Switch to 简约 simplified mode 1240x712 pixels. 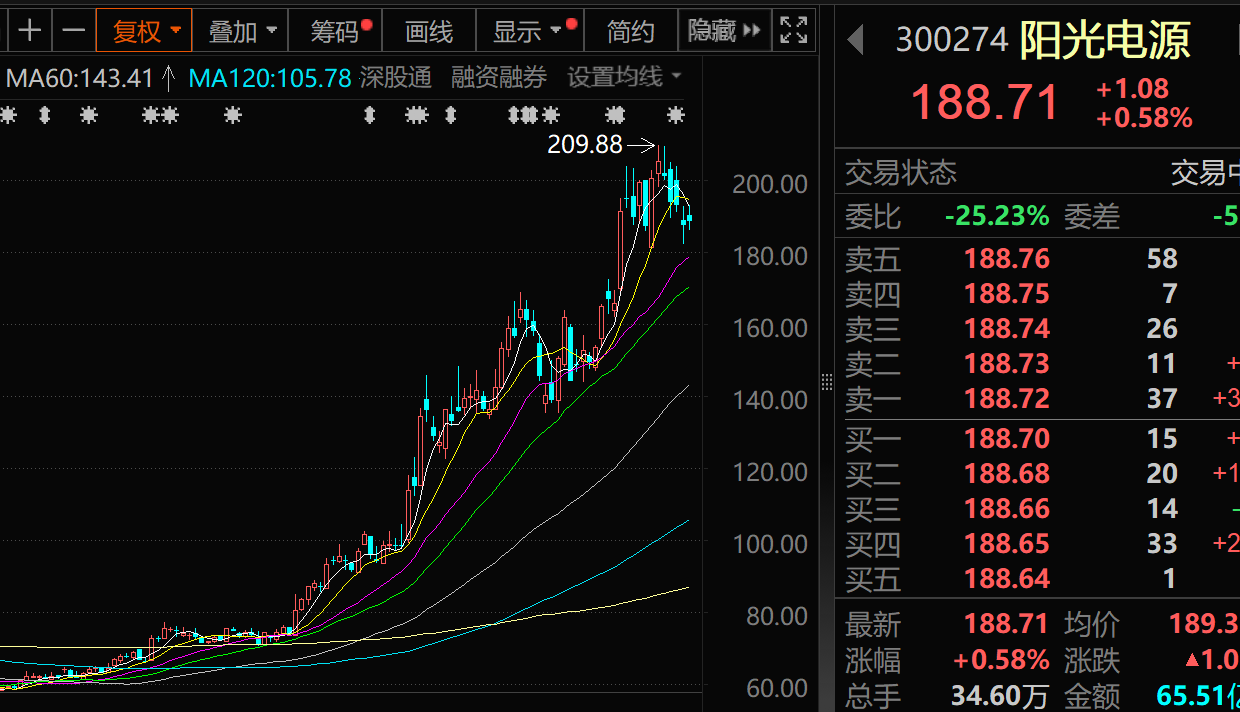coord(630,30)
